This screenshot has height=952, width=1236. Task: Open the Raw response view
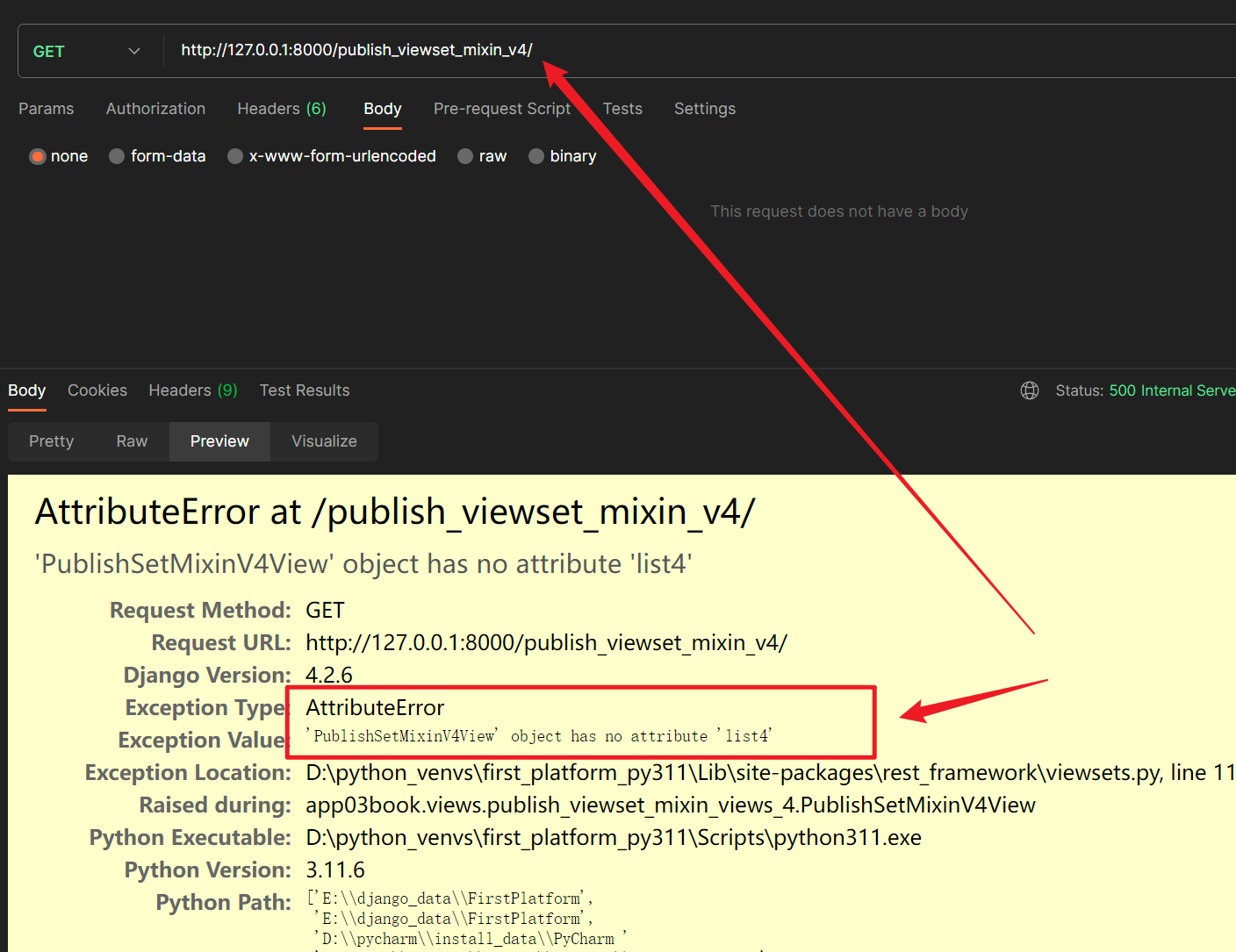pos(132,441)
